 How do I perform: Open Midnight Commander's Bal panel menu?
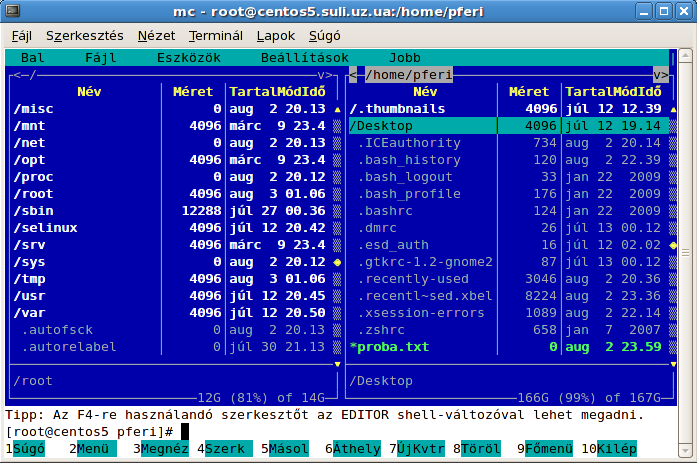click(32, 58)
